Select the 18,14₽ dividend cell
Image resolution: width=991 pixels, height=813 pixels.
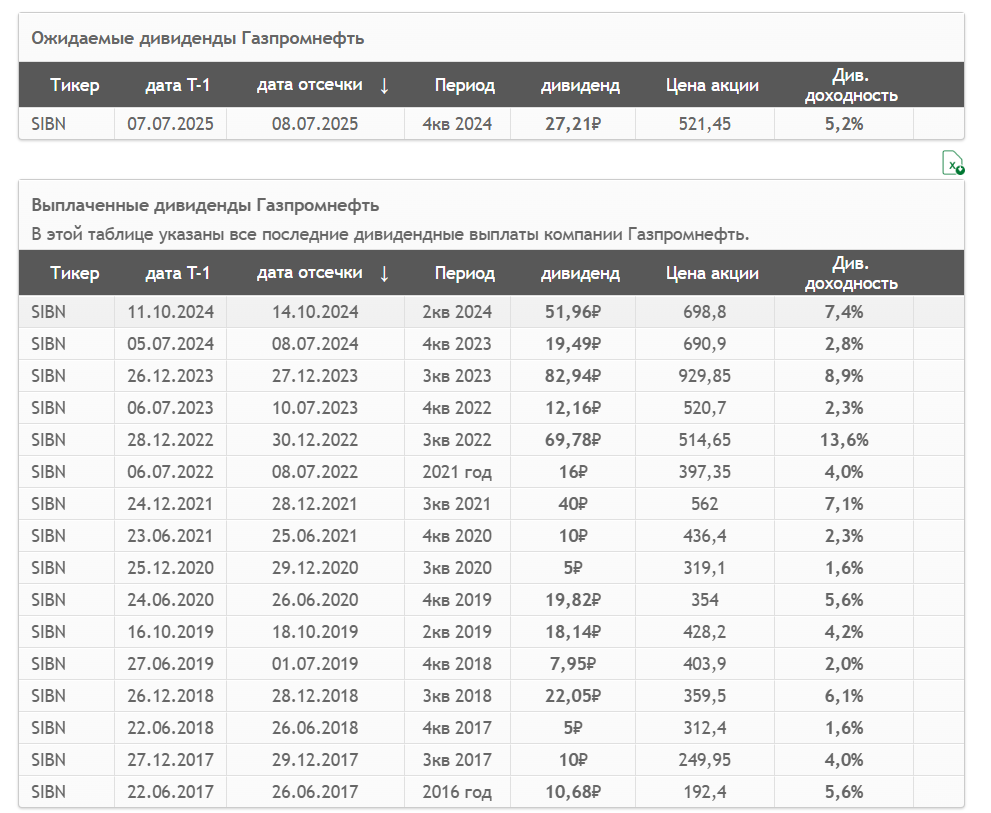[x=573, y=632]
